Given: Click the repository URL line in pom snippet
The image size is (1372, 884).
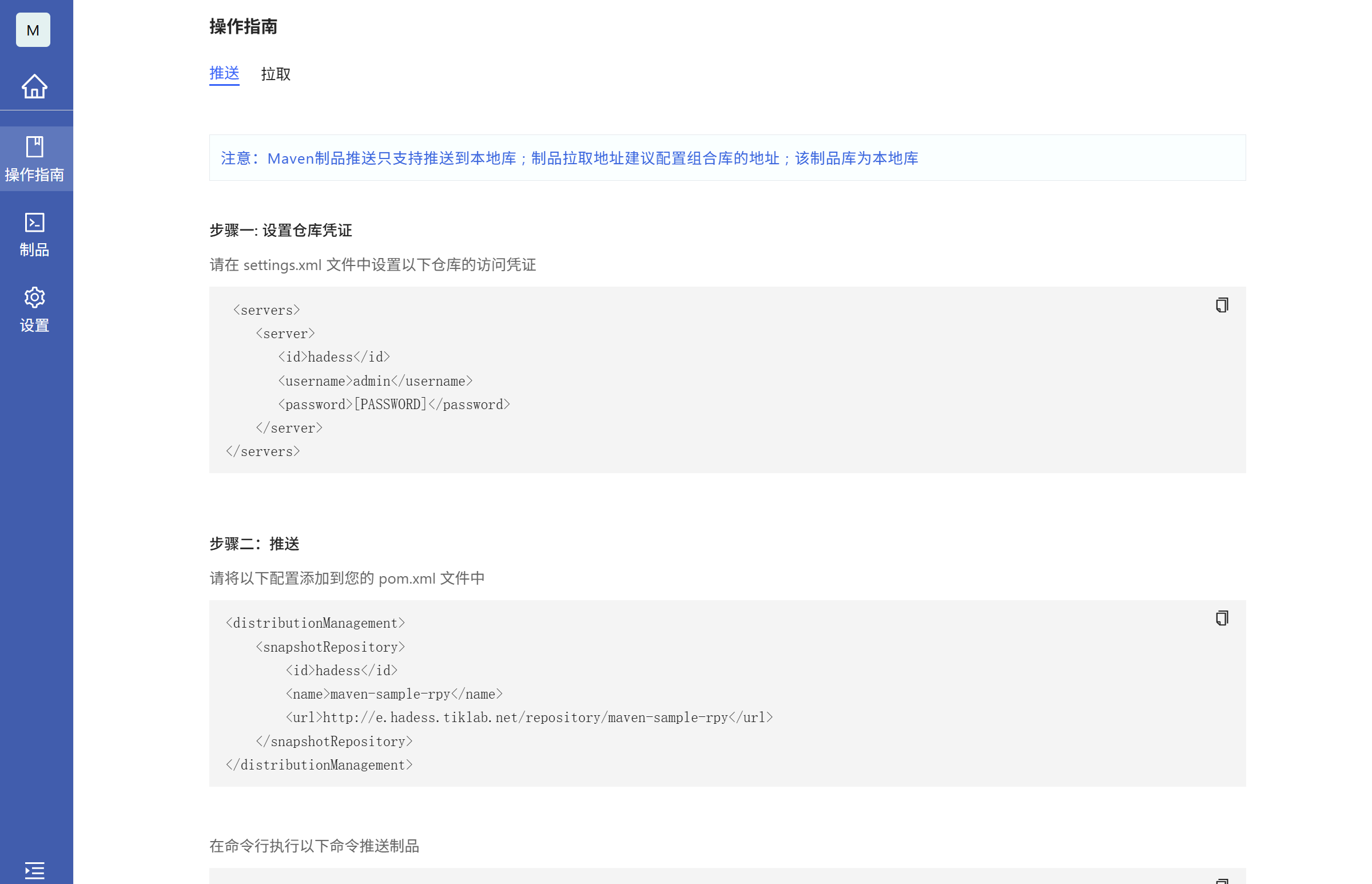Looking at the screenshot, I should (528, 717).
